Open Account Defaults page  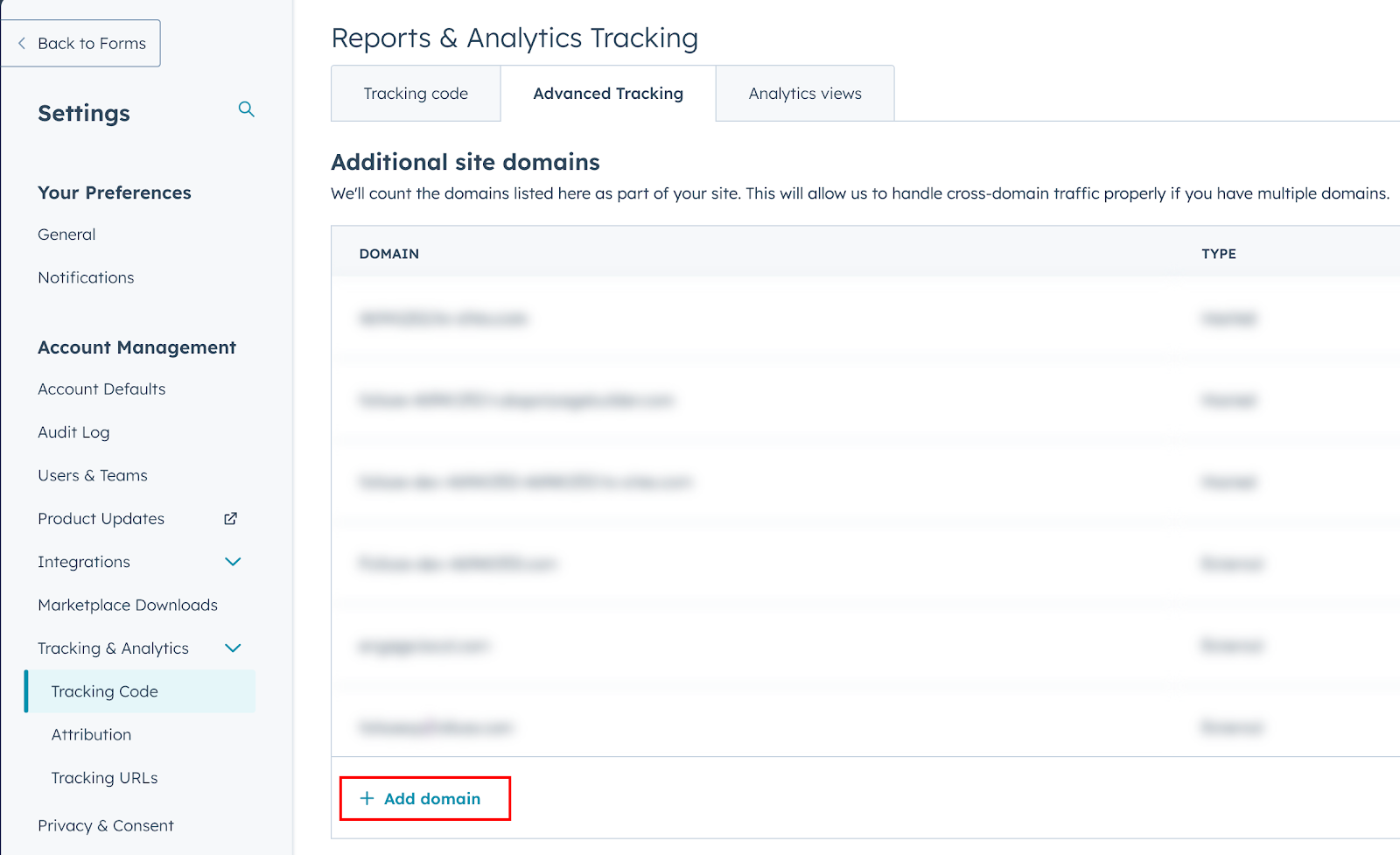tap(101, 389)
